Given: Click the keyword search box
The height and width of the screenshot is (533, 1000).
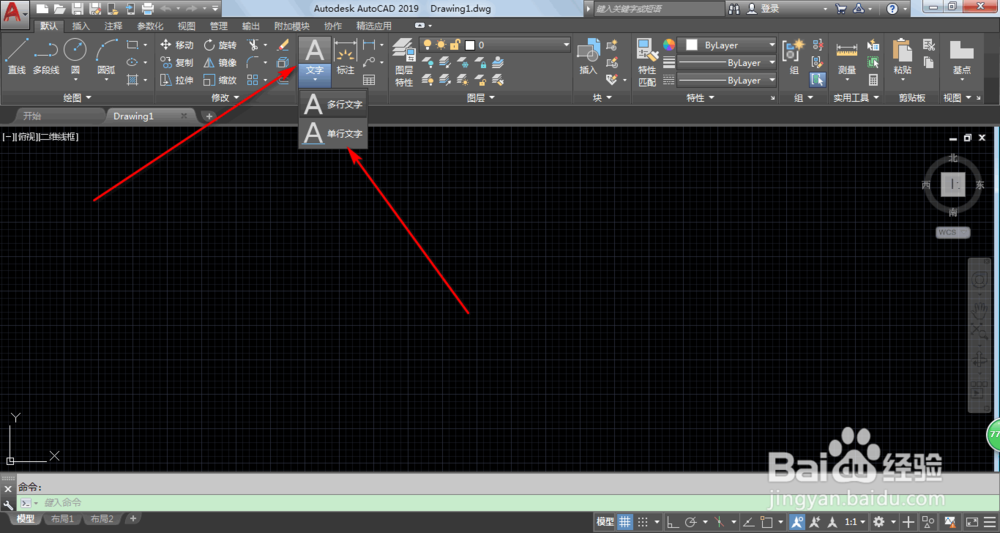Looking at the screenshot, I should (658, 9).
